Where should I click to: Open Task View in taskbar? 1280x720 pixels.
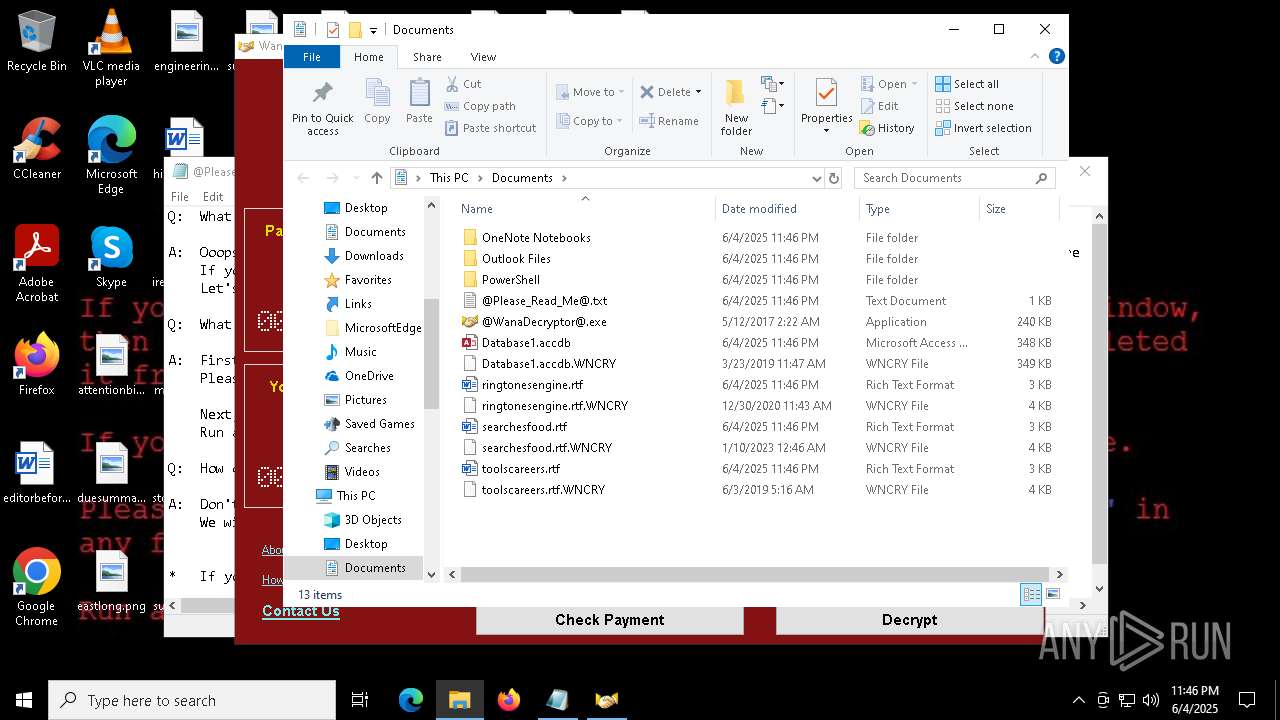tap(360, 700)
